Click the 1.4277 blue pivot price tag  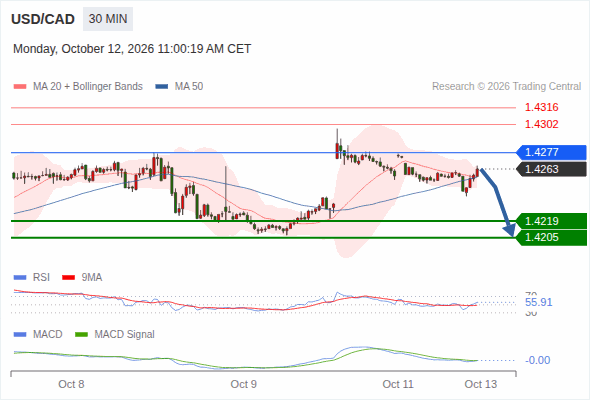[x=551, y=152]
